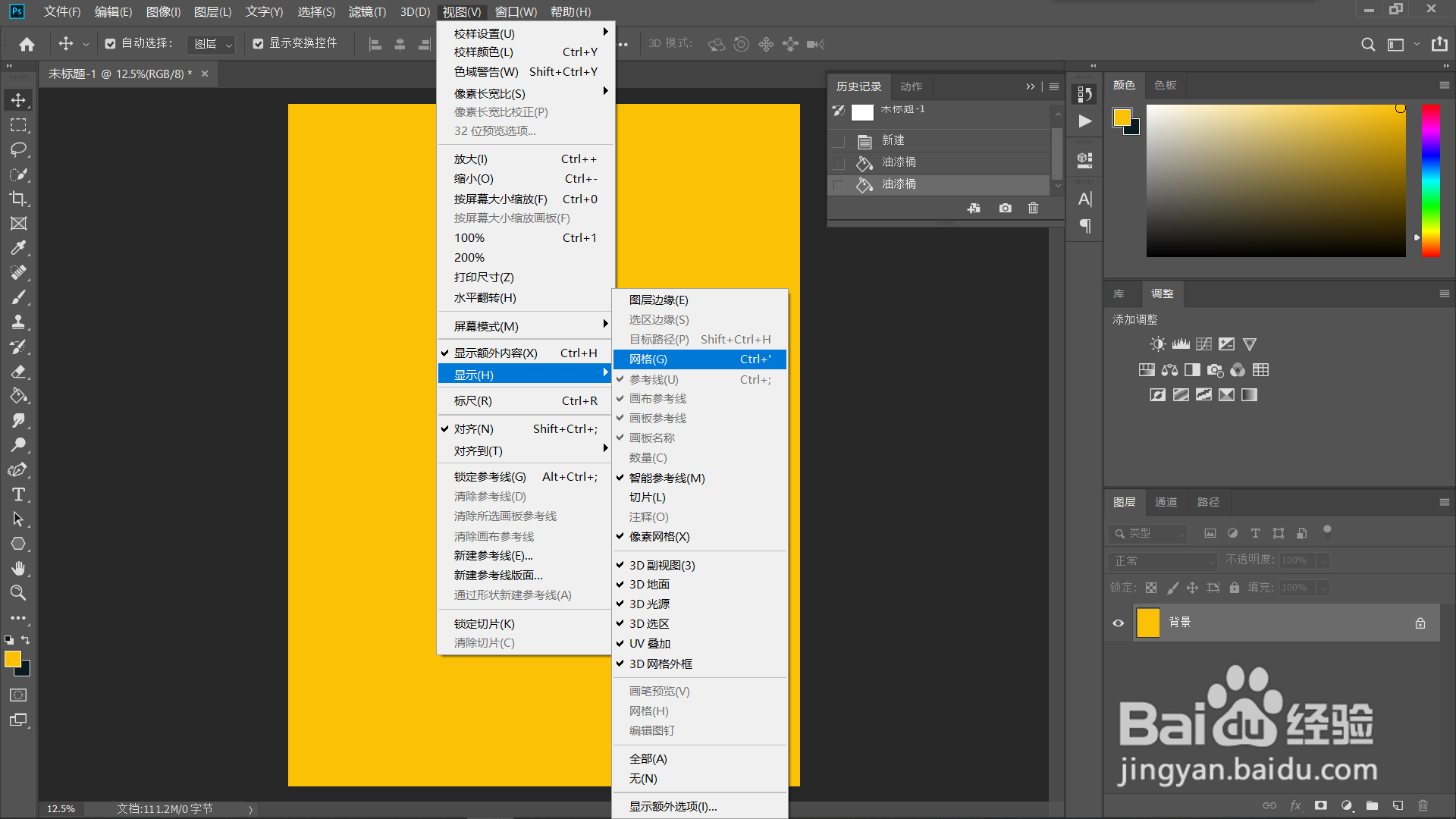Hide the 背景 layer with the eye icon
1456x819 pixels.
1118,623
